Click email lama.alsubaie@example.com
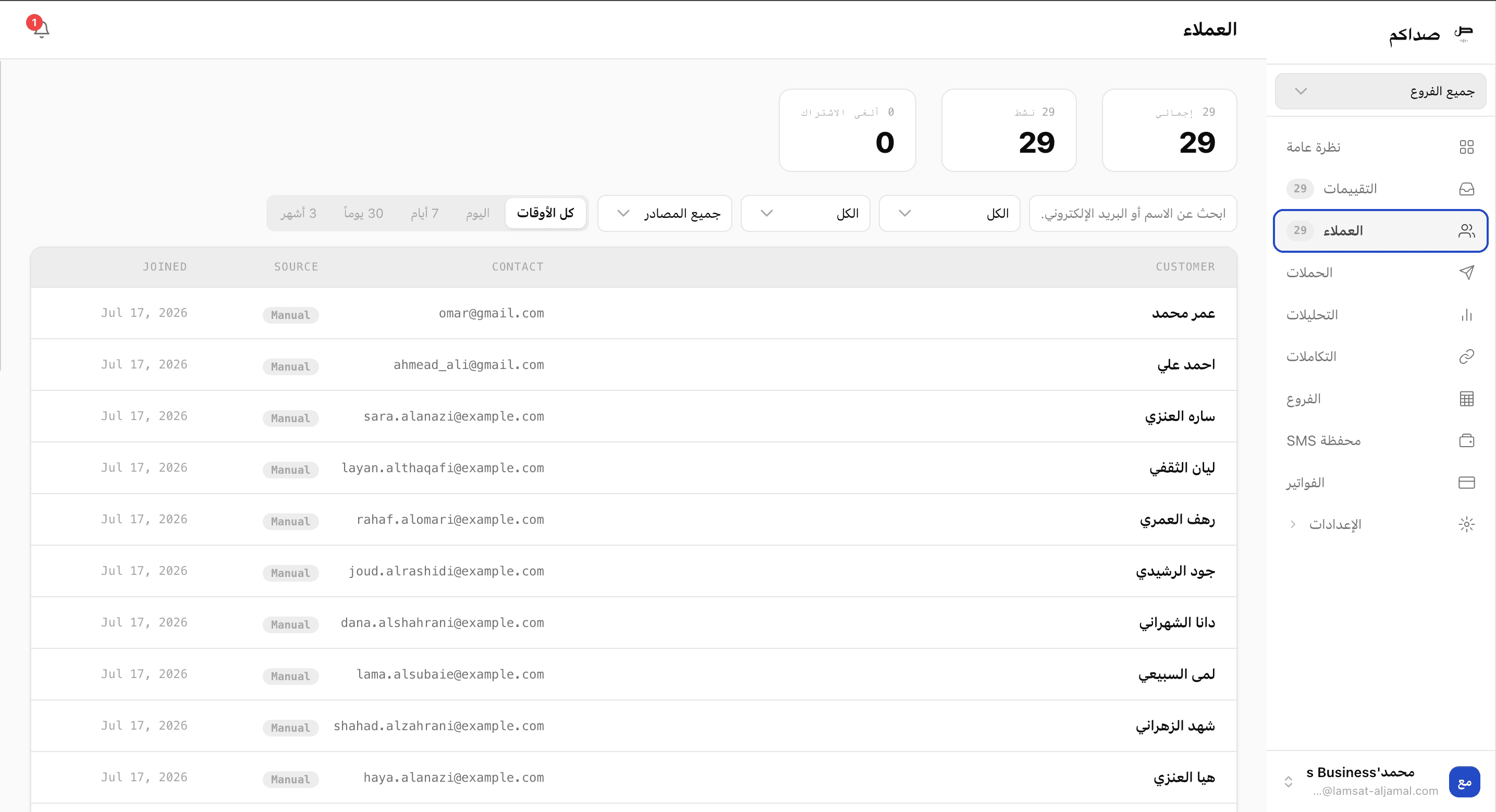Screen dimensions: 1496x812 450,674
